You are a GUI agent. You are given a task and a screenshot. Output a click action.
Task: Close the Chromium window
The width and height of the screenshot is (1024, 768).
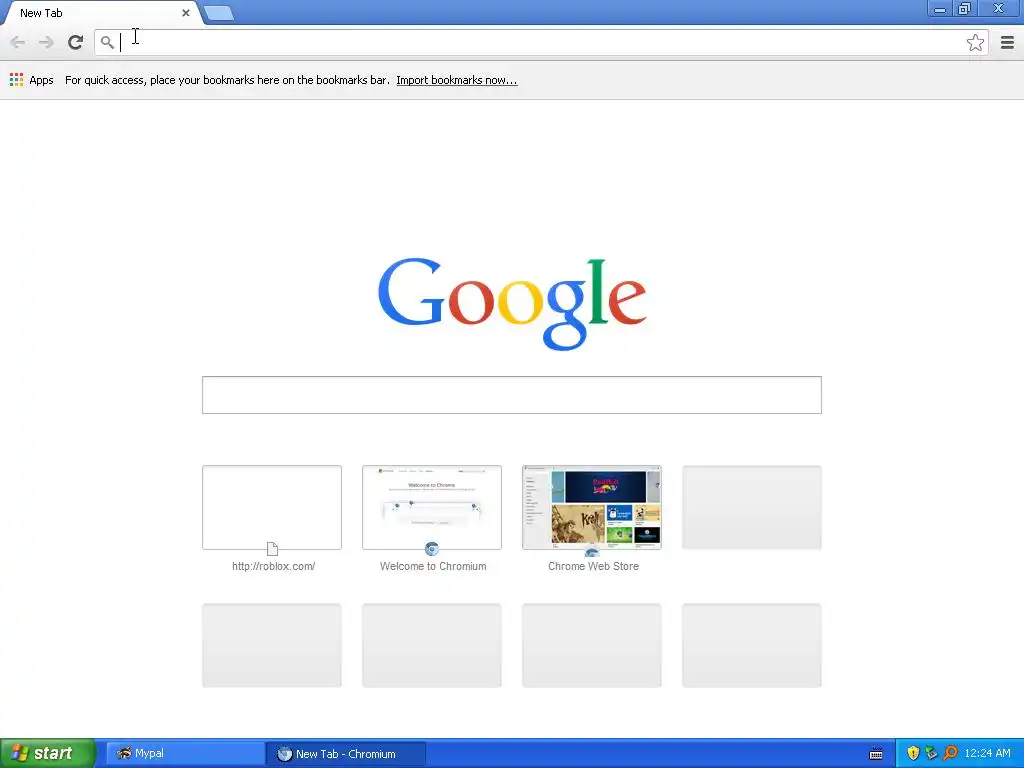pyautogui.click(x=999, y=9)
